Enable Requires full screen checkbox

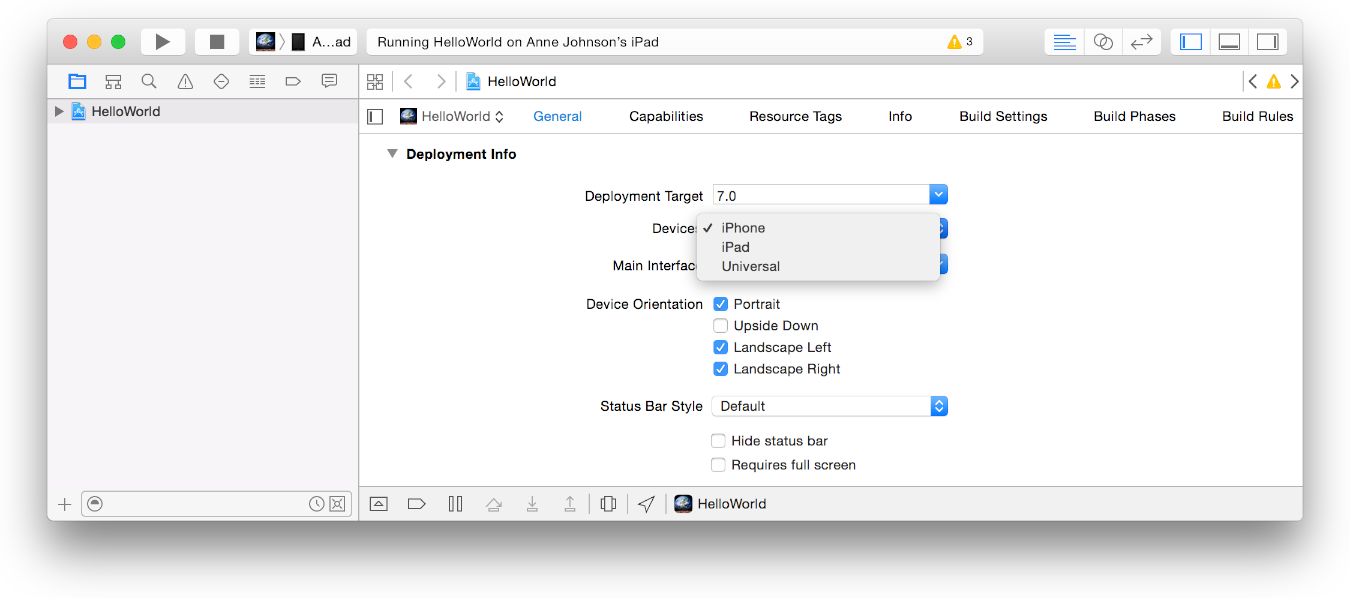coord(718,465)
